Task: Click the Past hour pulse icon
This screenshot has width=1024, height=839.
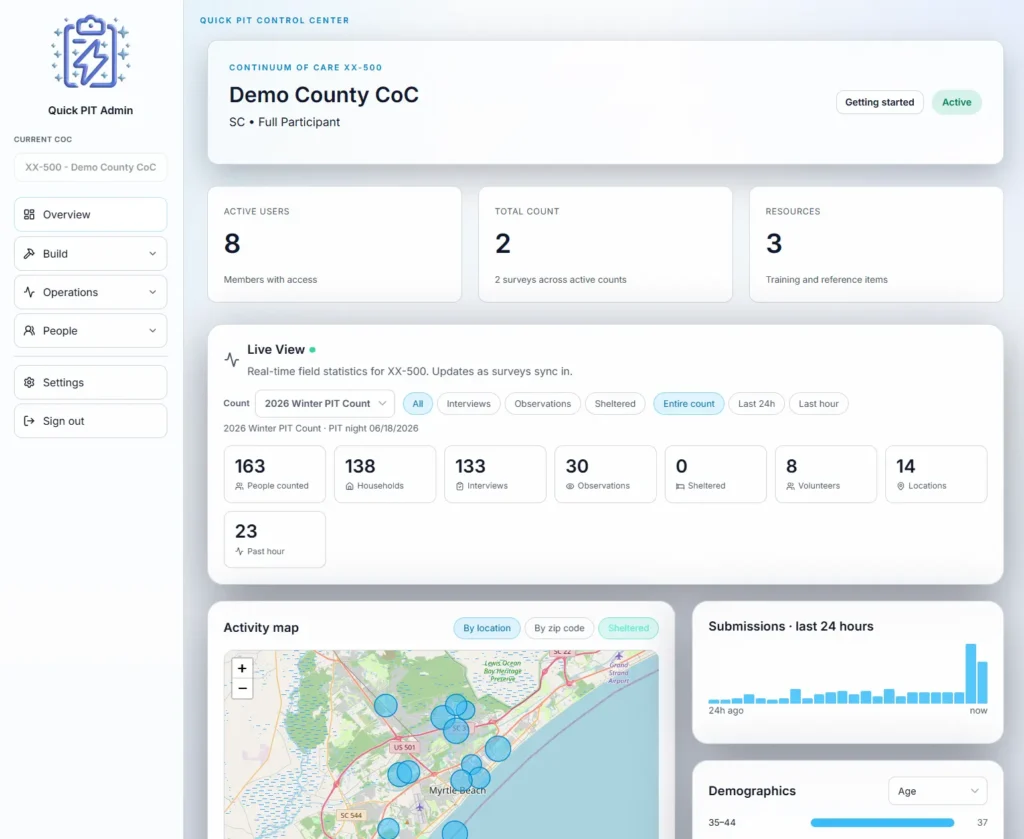Action: pos(239,552)
